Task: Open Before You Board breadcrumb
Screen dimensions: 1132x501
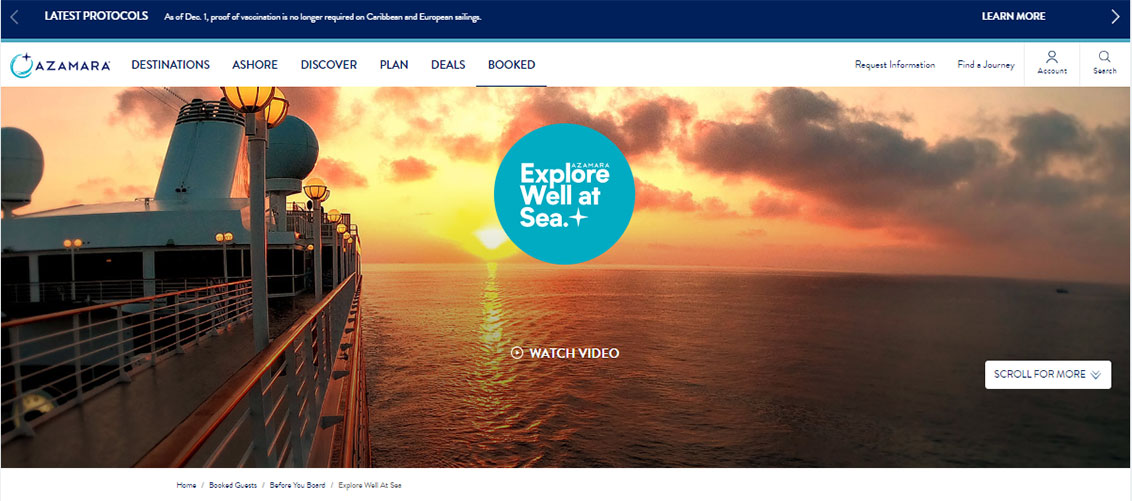Action: (297, 485)
